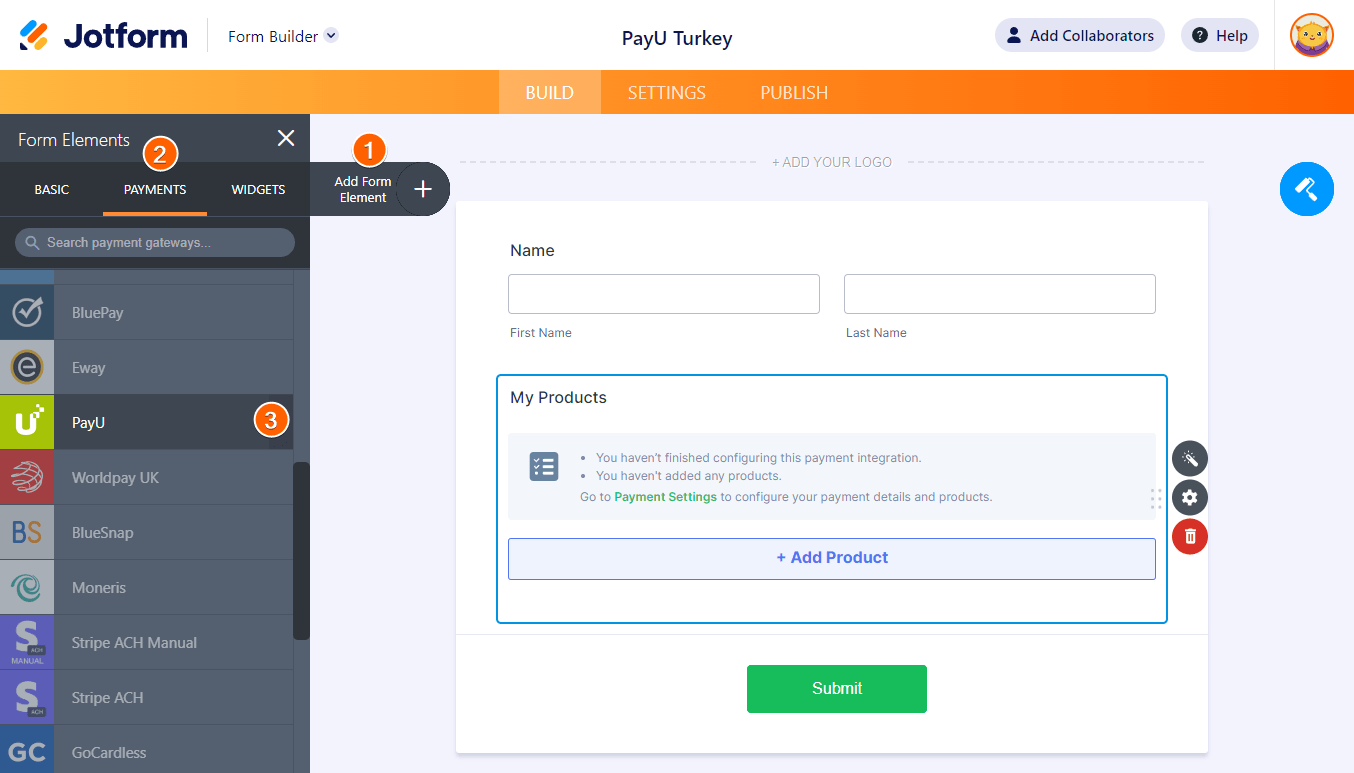Viewport: 1354px width, 773px height.
Task: Click the payment list scrollbar thumb
Action: coord(301,551)
